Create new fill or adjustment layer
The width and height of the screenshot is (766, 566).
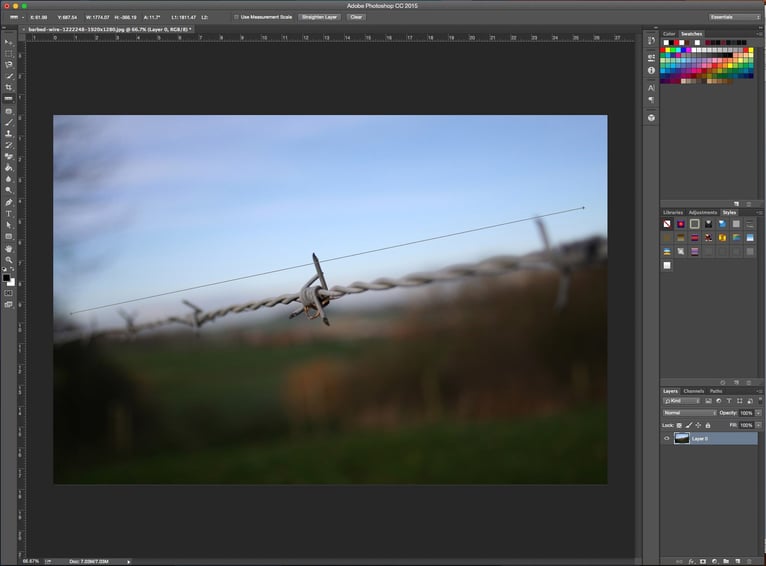click(714, 562)
